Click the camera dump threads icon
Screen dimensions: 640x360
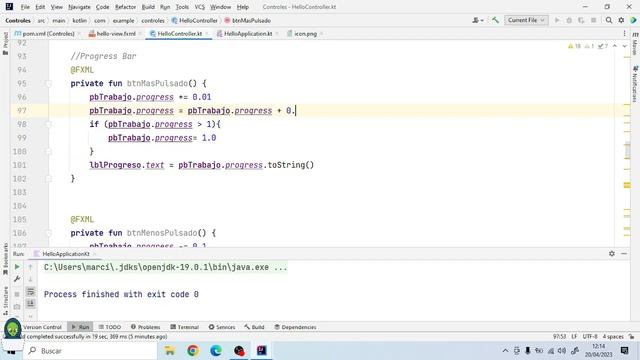pyautogui.click(x=17, y=306)
